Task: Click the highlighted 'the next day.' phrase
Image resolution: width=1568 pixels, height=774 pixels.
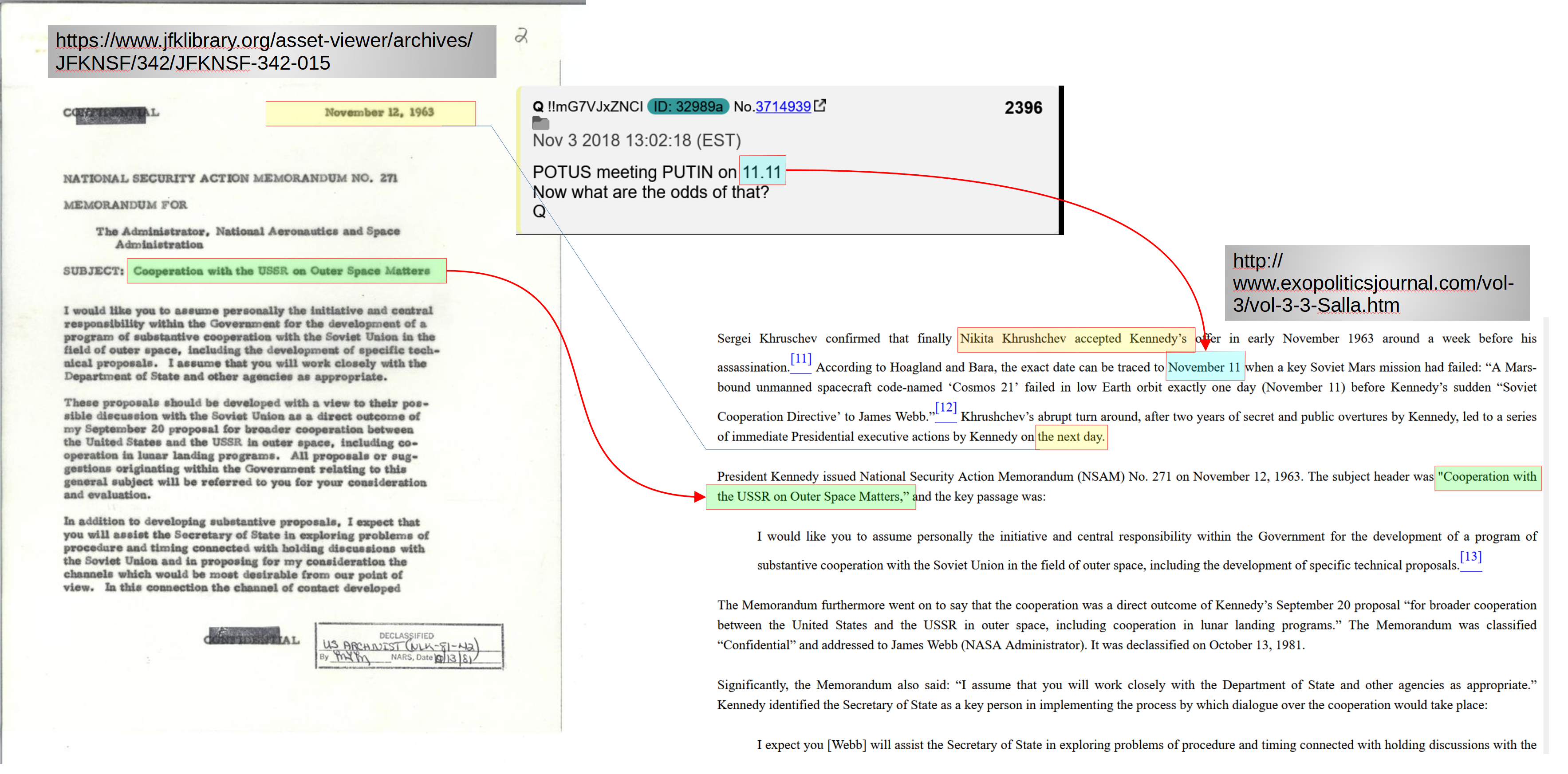Action: tap(1071, 436)
